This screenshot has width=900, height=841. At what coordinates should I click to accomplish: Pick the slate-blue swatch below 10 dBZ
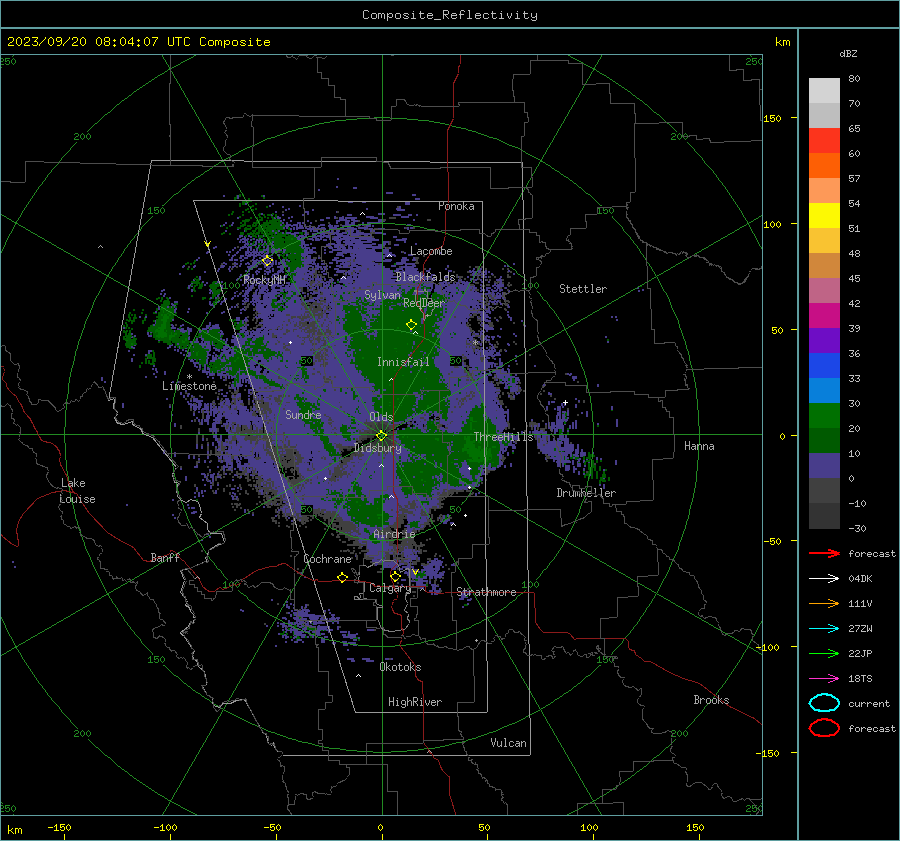(824, 466)
